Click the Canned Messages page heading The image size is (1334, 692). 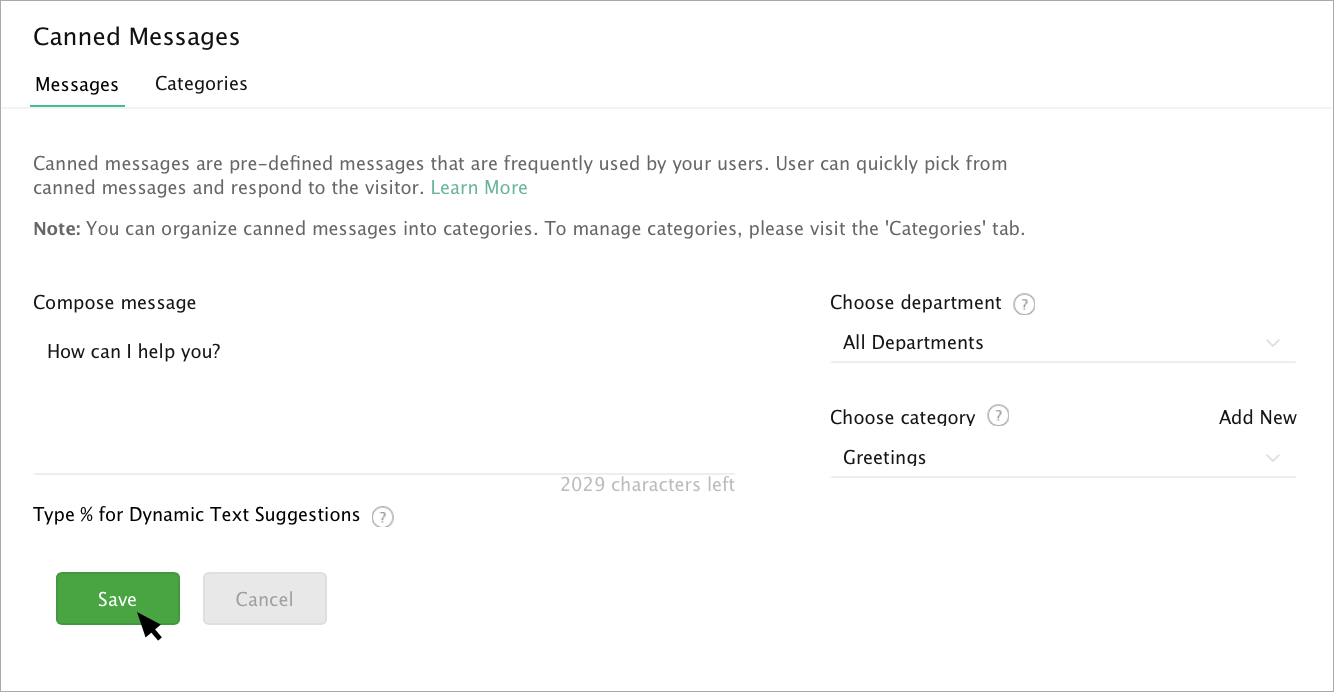pos(137,37)
